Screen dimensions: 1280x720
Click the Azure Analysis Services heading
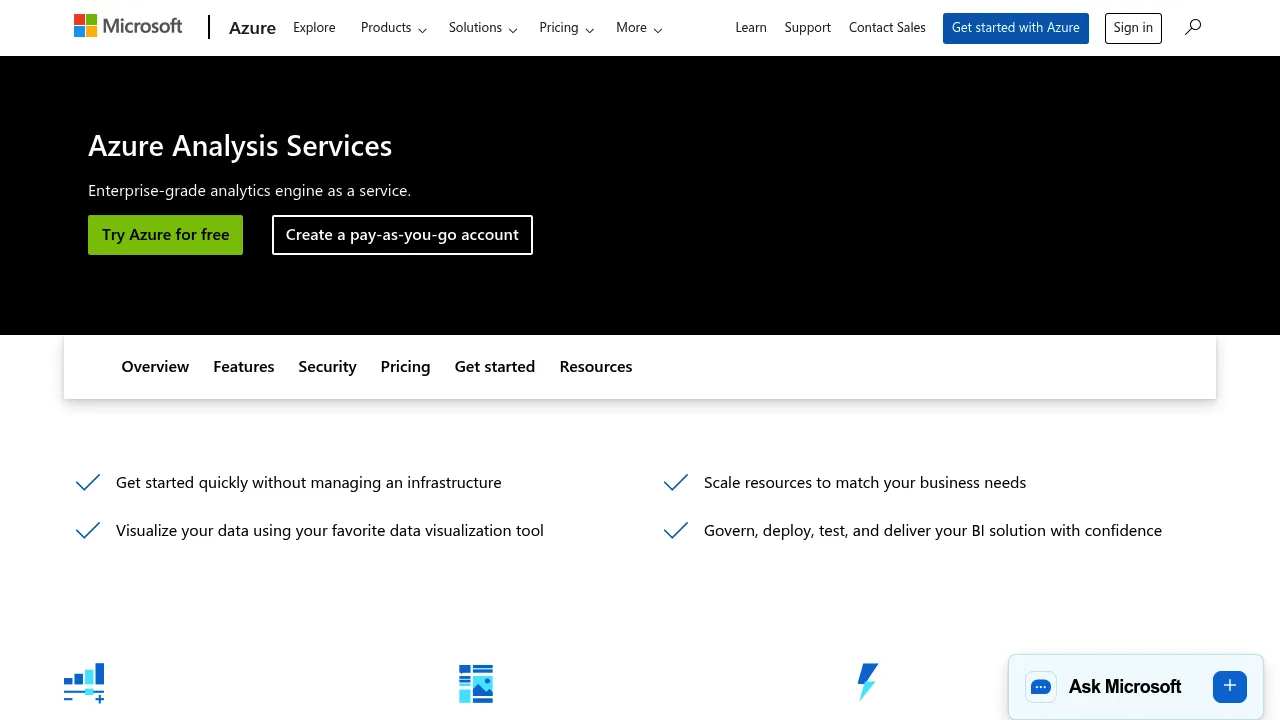click(240, 146)
